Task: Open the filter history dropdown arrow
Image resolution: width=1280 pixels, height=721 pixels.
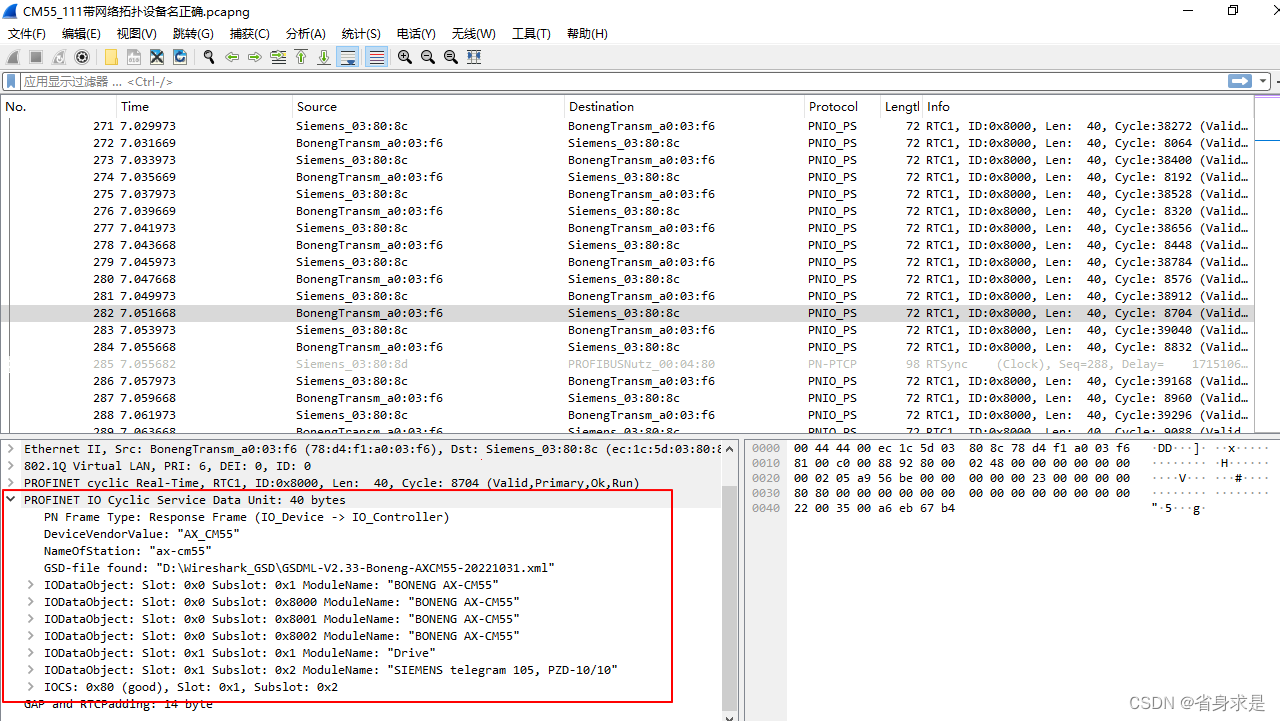Action: pos(1264,81)
